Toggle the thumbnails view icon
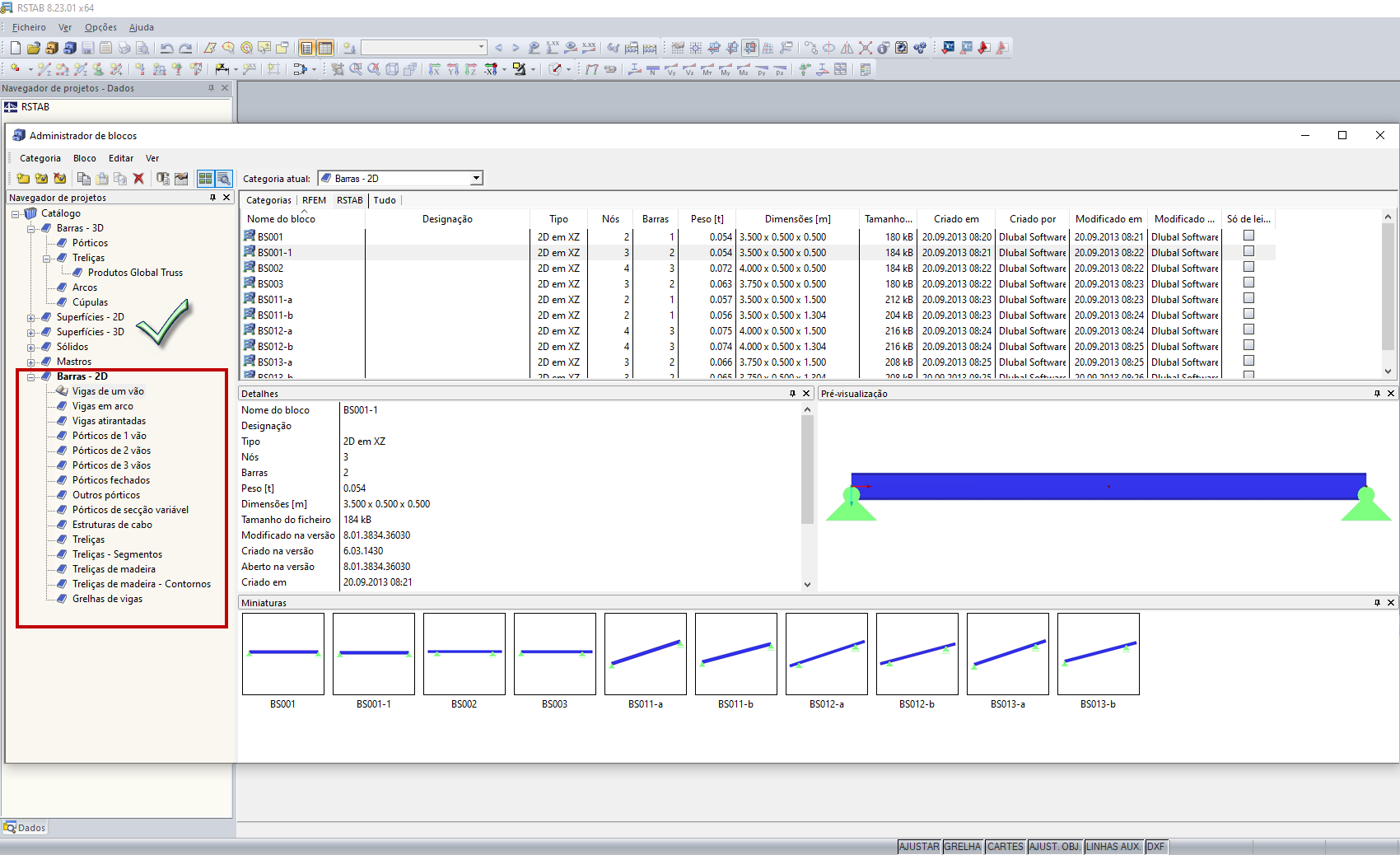1400x855 pixels. (205, 179)
